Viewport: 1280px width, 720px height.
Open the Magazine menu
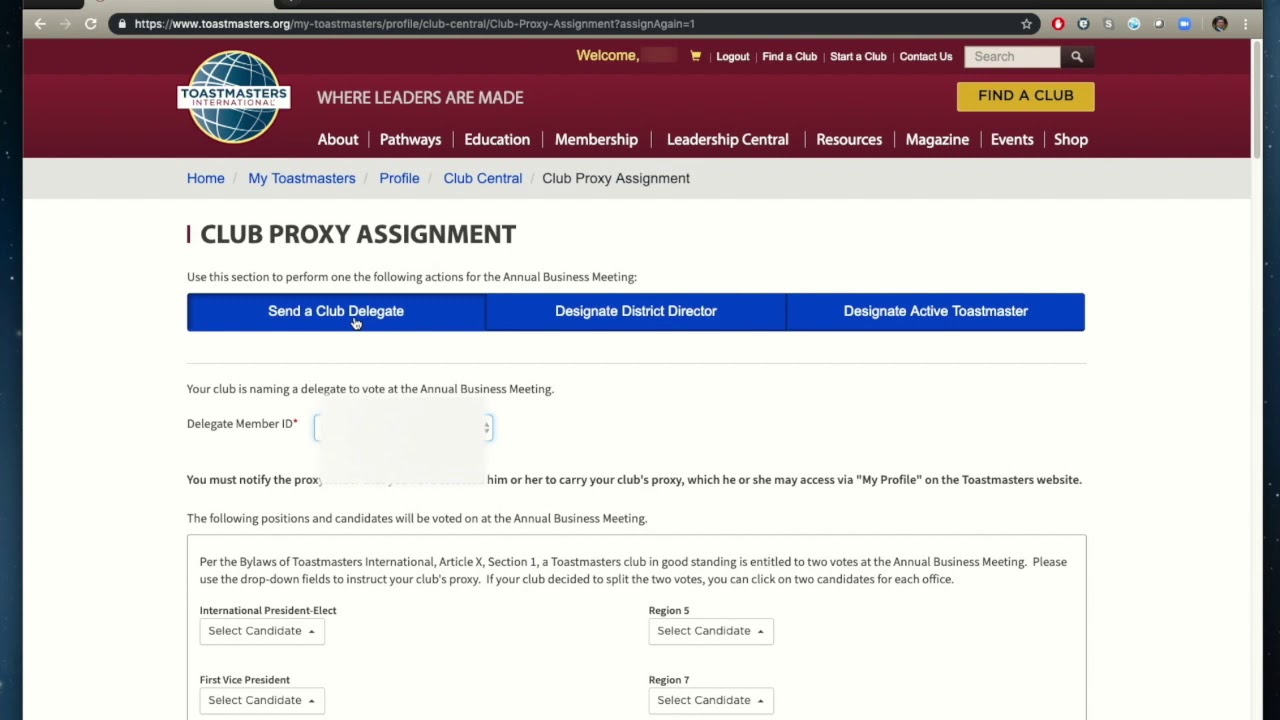(937, 140)
